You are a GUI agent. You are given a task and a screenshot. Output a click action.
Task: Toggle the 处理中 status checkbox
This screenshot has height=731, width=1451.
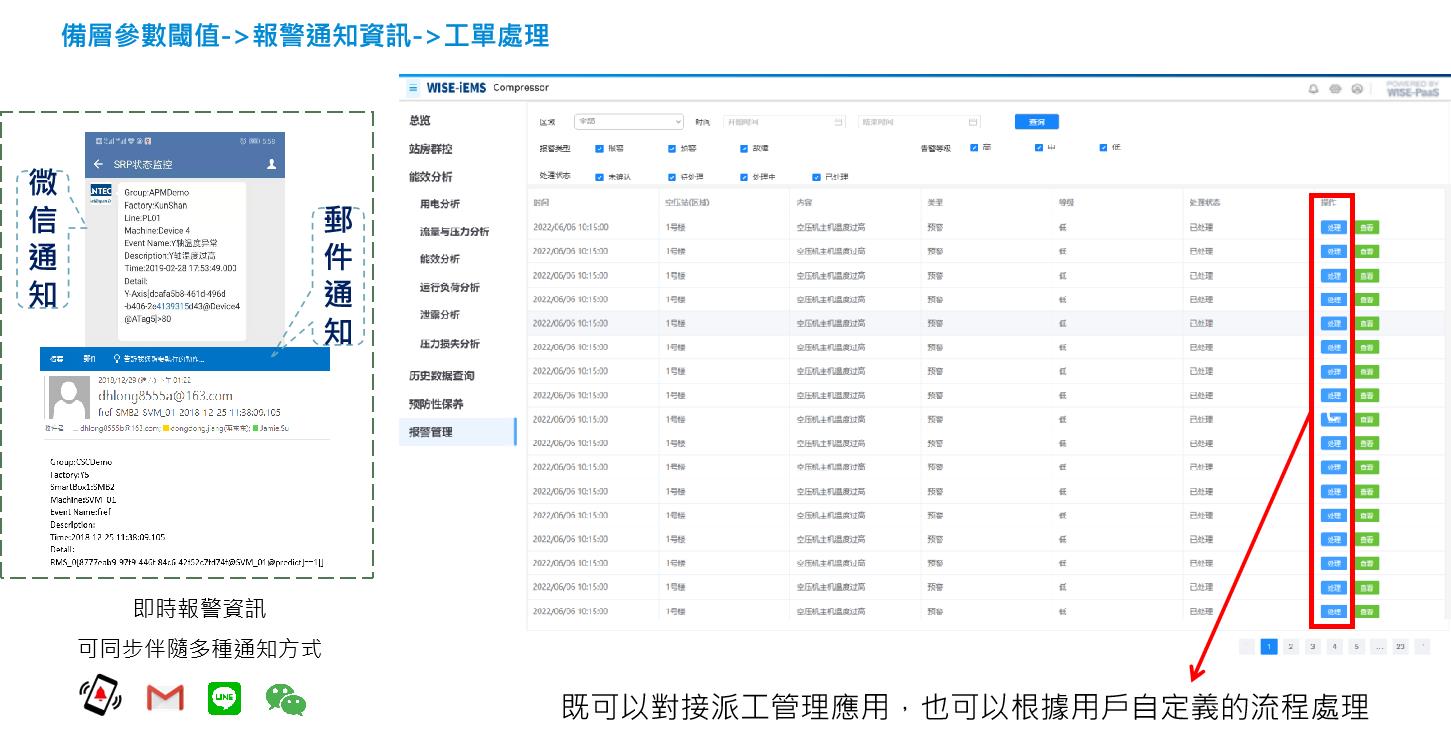pyautogui.click(x=744, y=177)
